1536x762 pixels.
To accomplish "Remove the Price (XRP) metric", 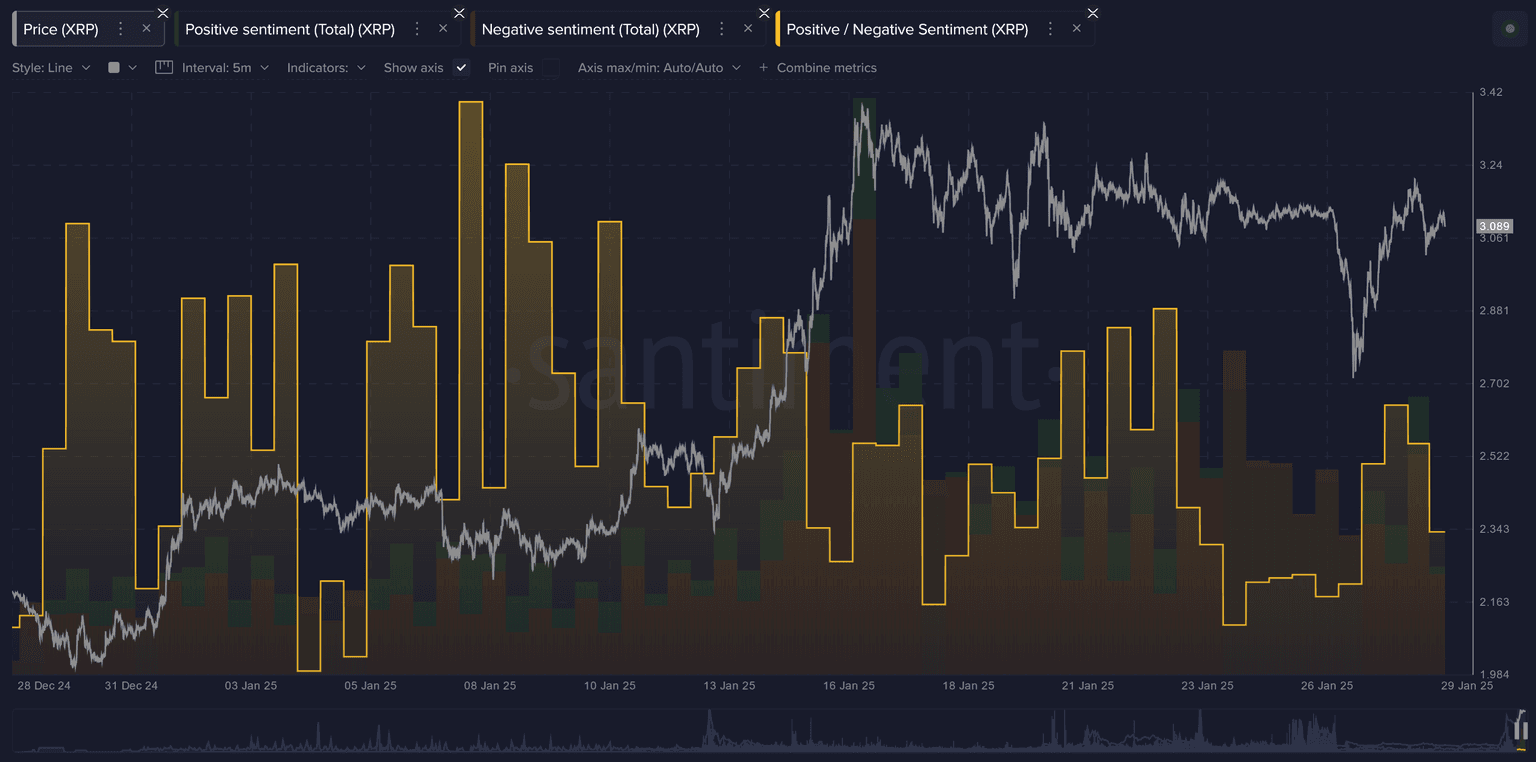I will [x=146, y=29].
